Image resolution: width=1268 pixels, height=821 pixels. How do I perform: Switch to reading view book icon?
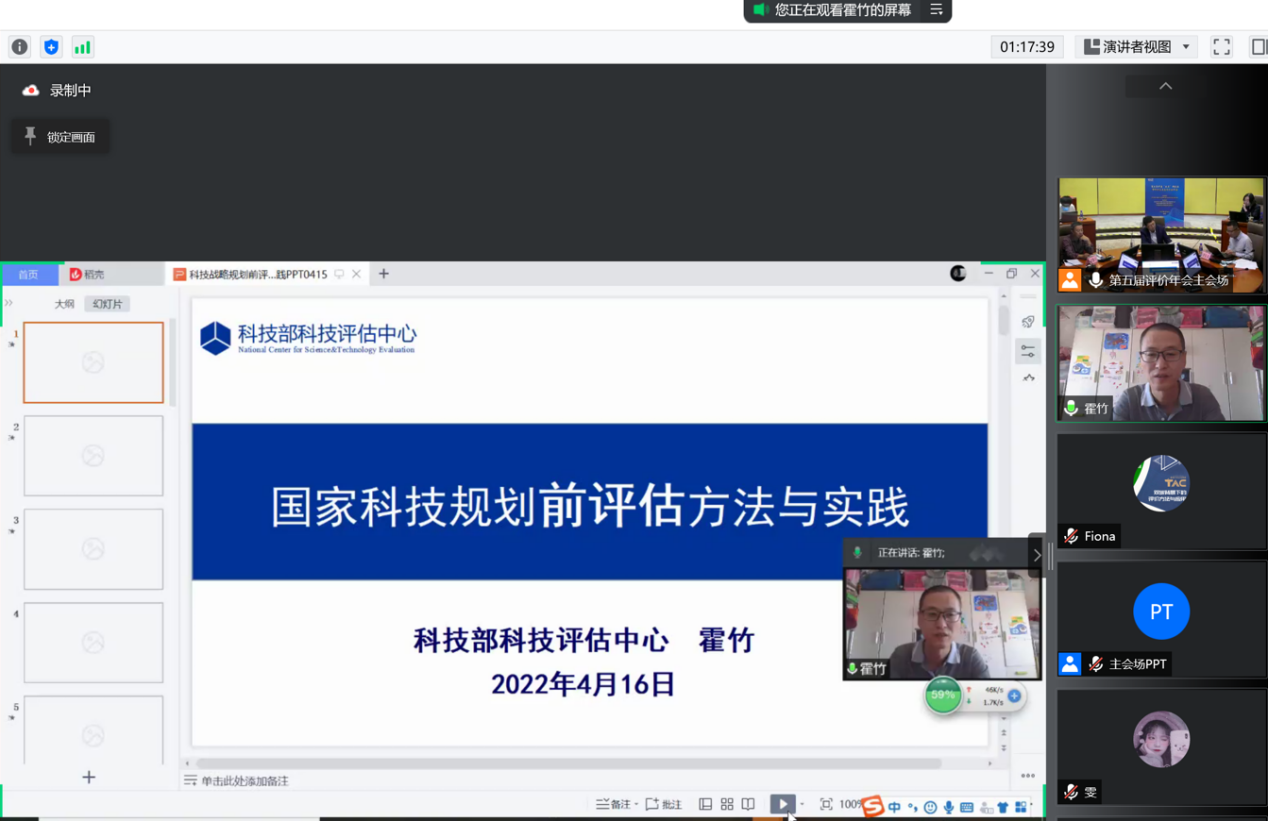point(748,804)
